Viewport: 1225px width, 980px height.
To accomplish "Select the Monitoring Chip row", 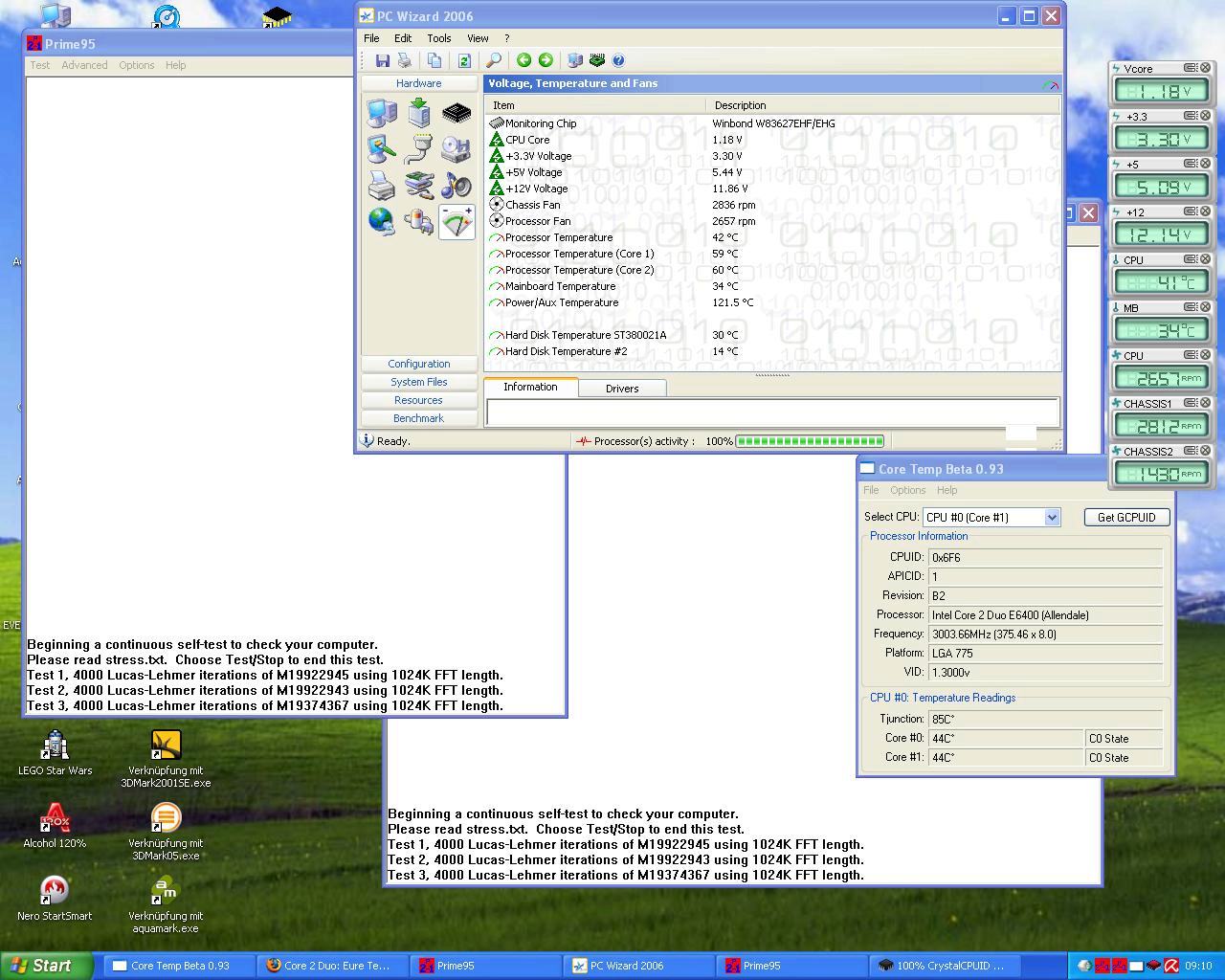I will click(773, 123).
